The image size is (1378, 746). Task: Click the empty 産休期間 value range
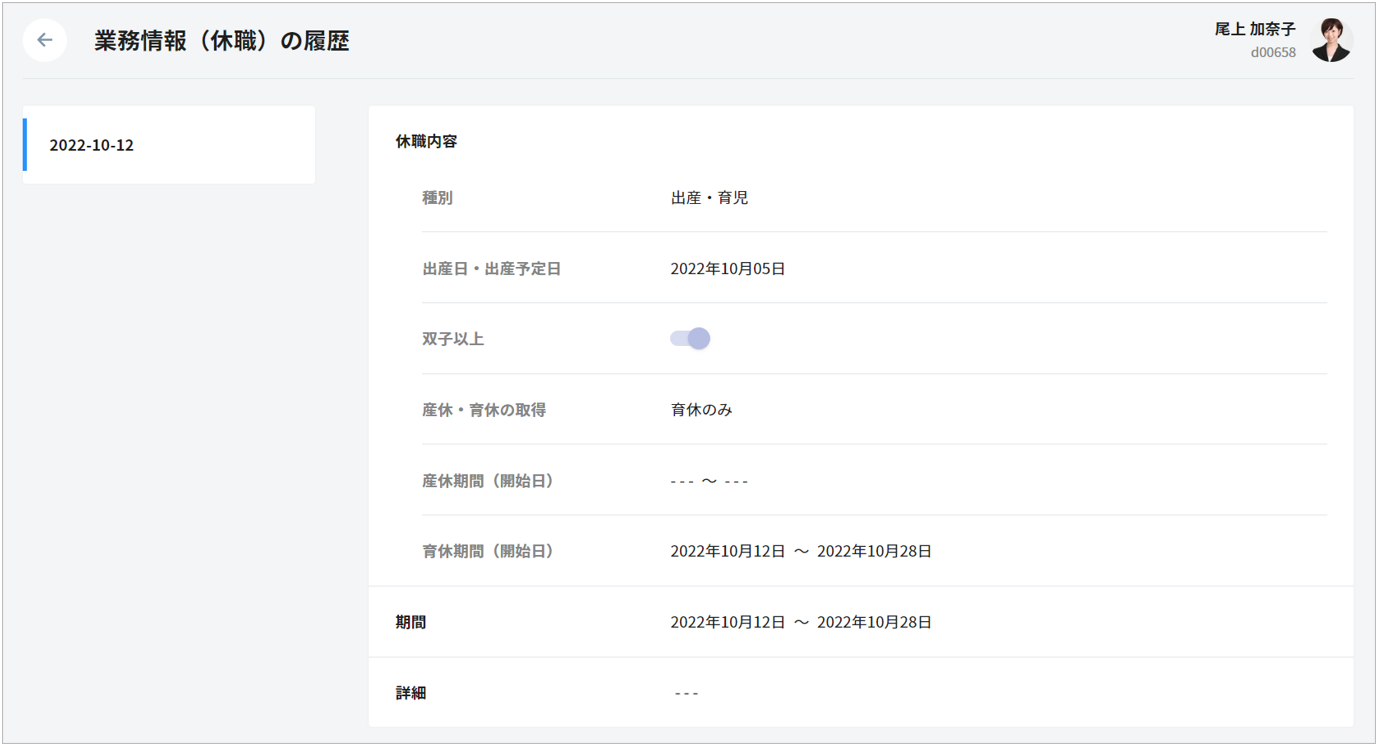tap(709, 481)
